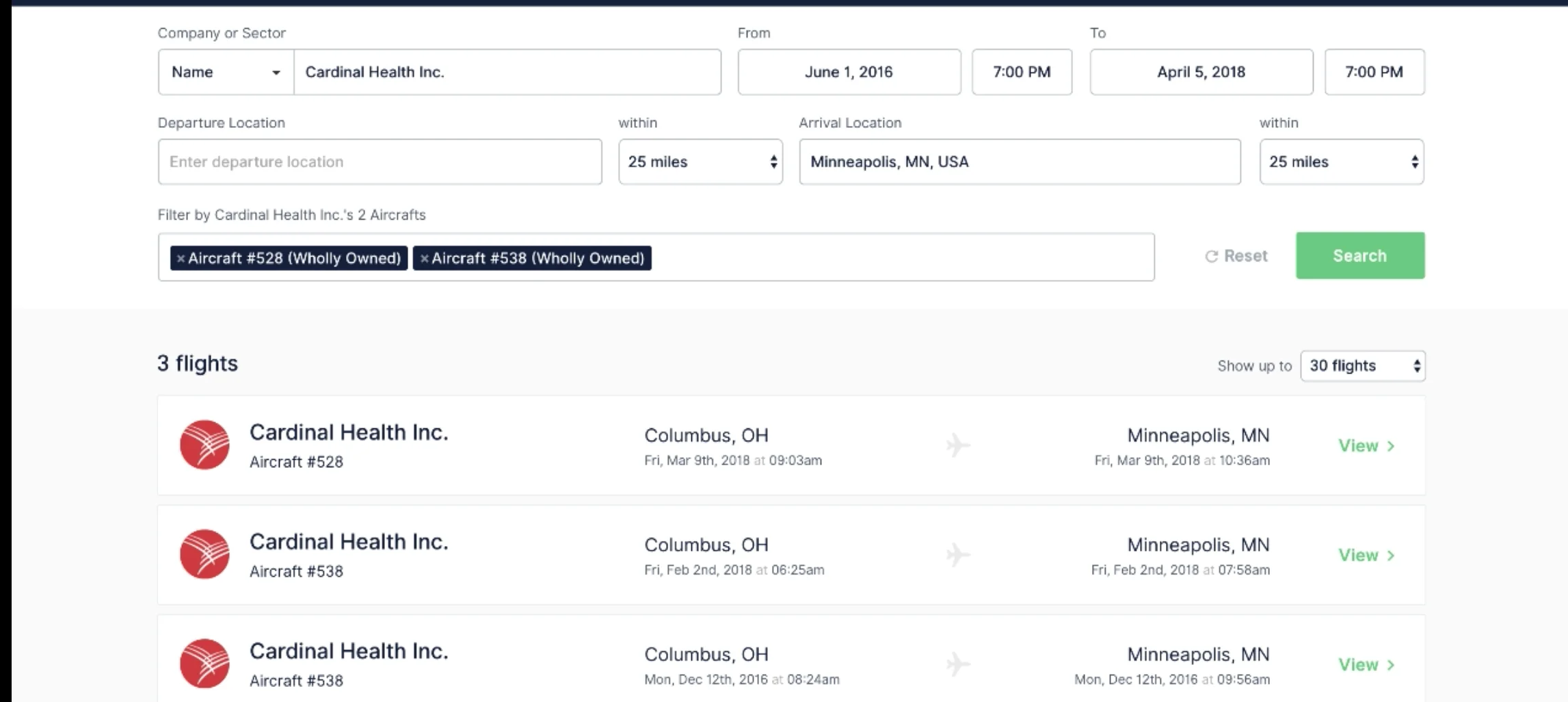This screenshot has width=1568, height=702.
Task: Click Cardinal Health logo on Mar 9th flight
Action: (x=204, y=445)
